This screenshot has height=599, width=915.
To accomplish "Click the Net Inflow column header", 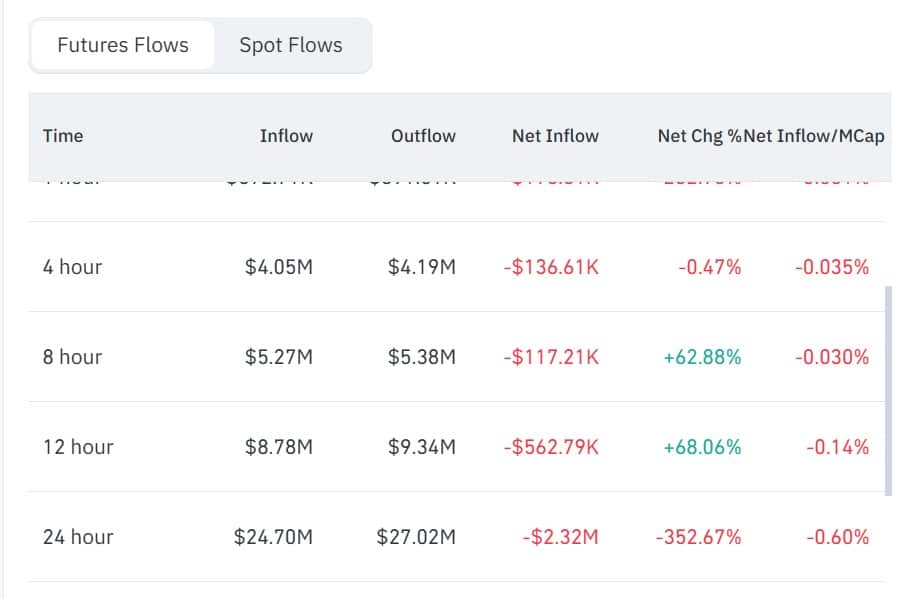I will coord(556,136).
